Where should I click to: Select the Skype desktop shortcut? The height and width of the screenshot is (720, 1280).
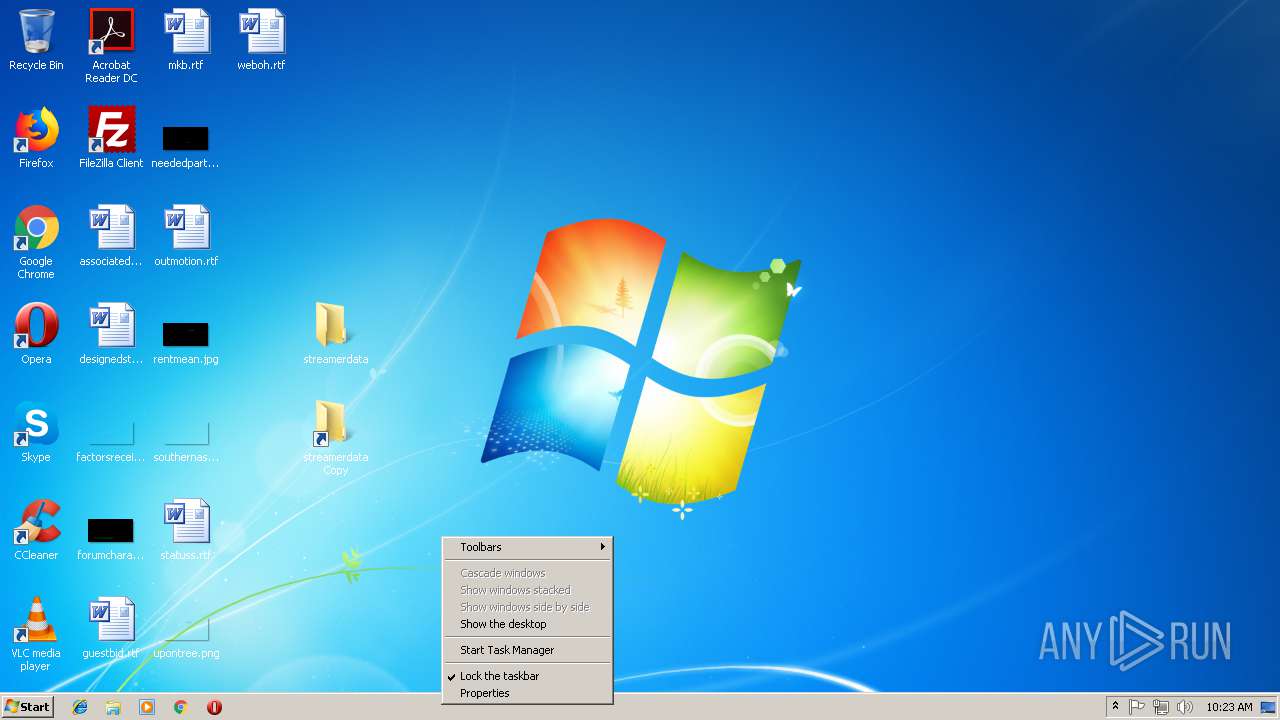[x=36, y=432]
